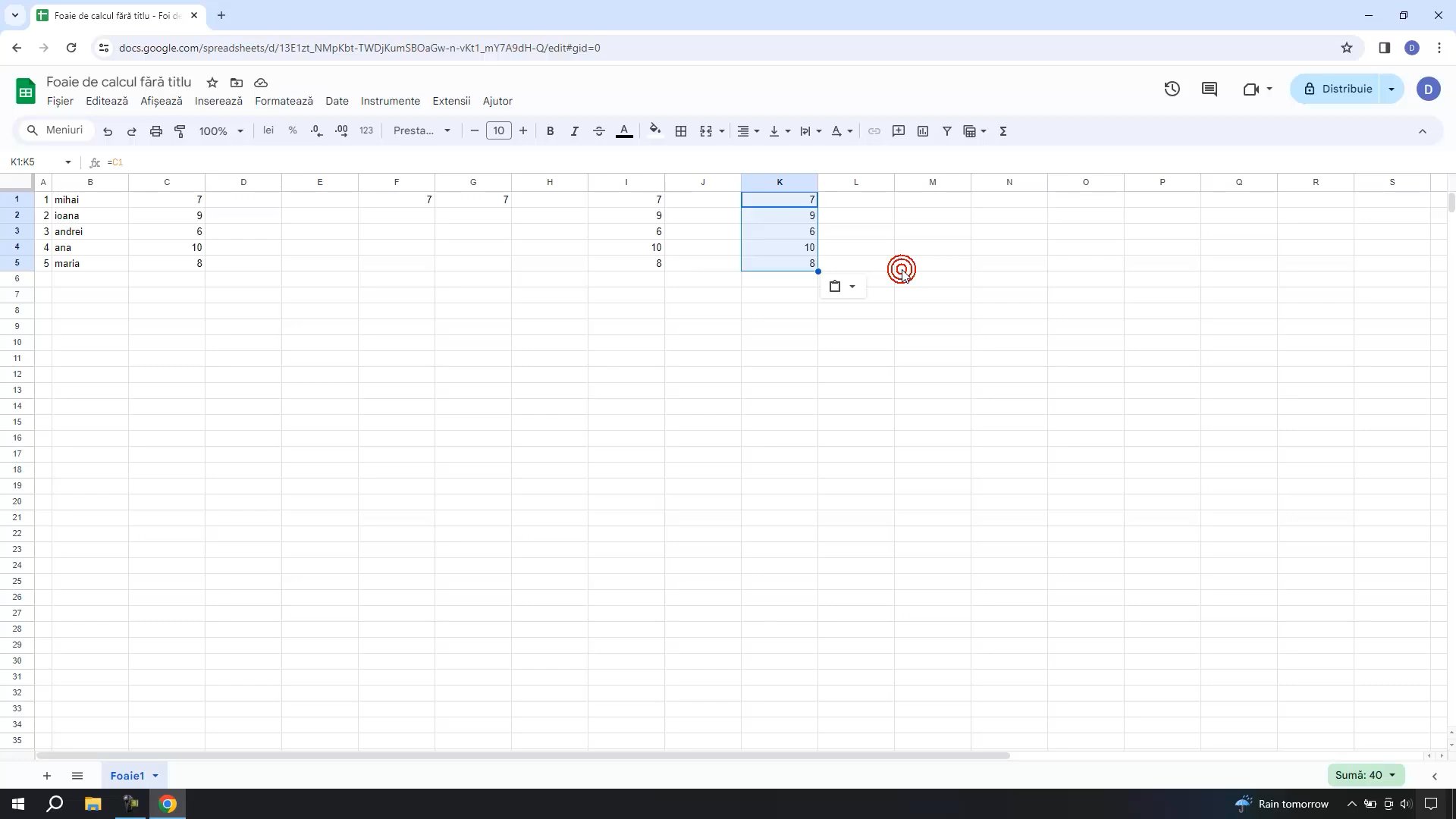Toggle strikethrough formatting
The image size is (1456, 819).
click(x=599, y=131)
